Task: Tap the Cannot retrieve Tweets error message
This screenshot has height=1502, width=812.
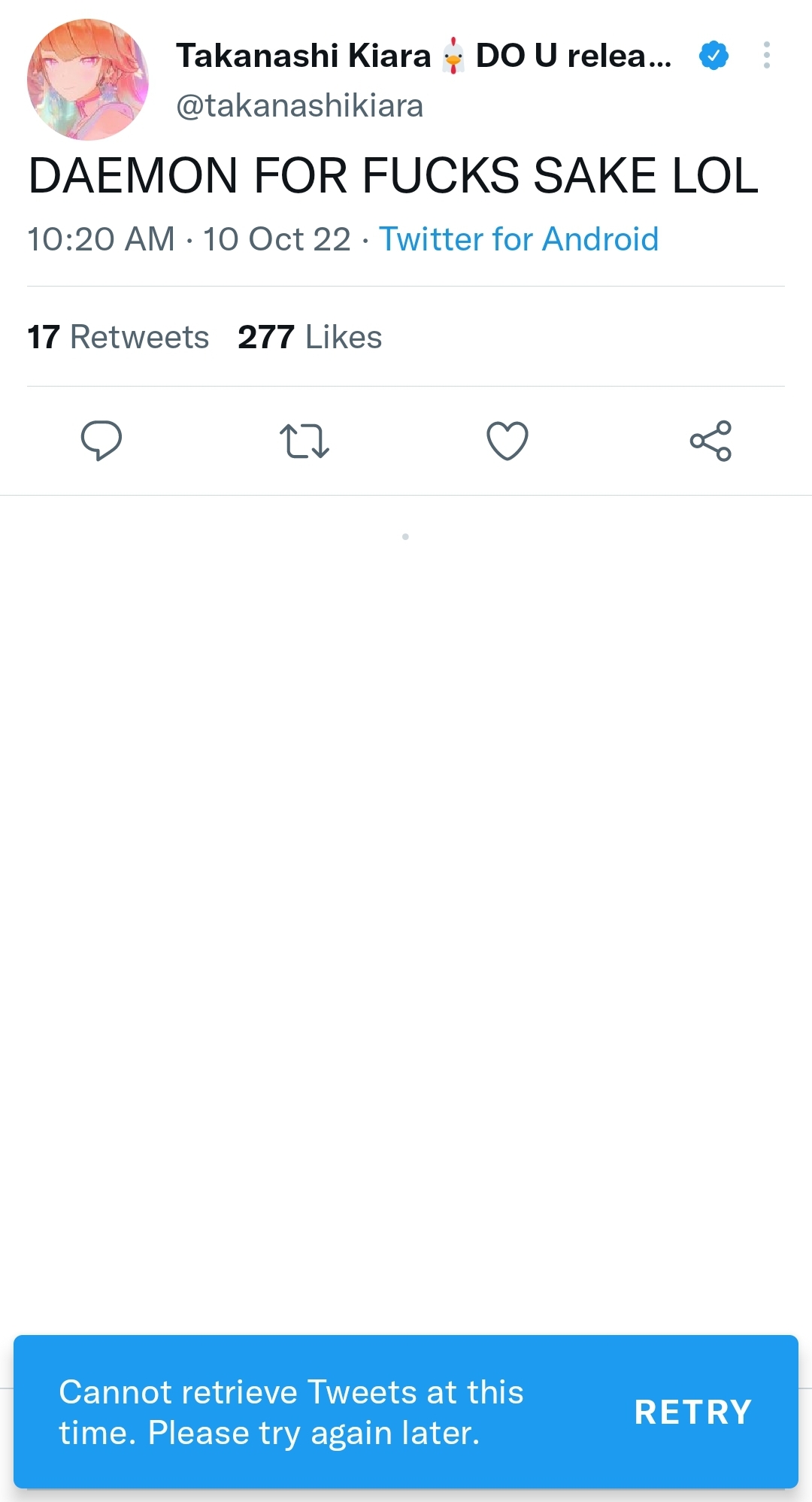Action: [x=292, y=1412]
